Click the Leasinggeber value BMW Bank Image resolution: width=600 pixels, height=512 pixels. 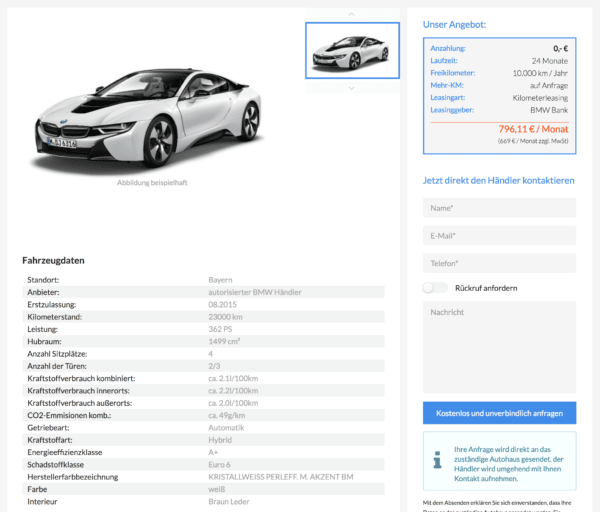point(549,110)
